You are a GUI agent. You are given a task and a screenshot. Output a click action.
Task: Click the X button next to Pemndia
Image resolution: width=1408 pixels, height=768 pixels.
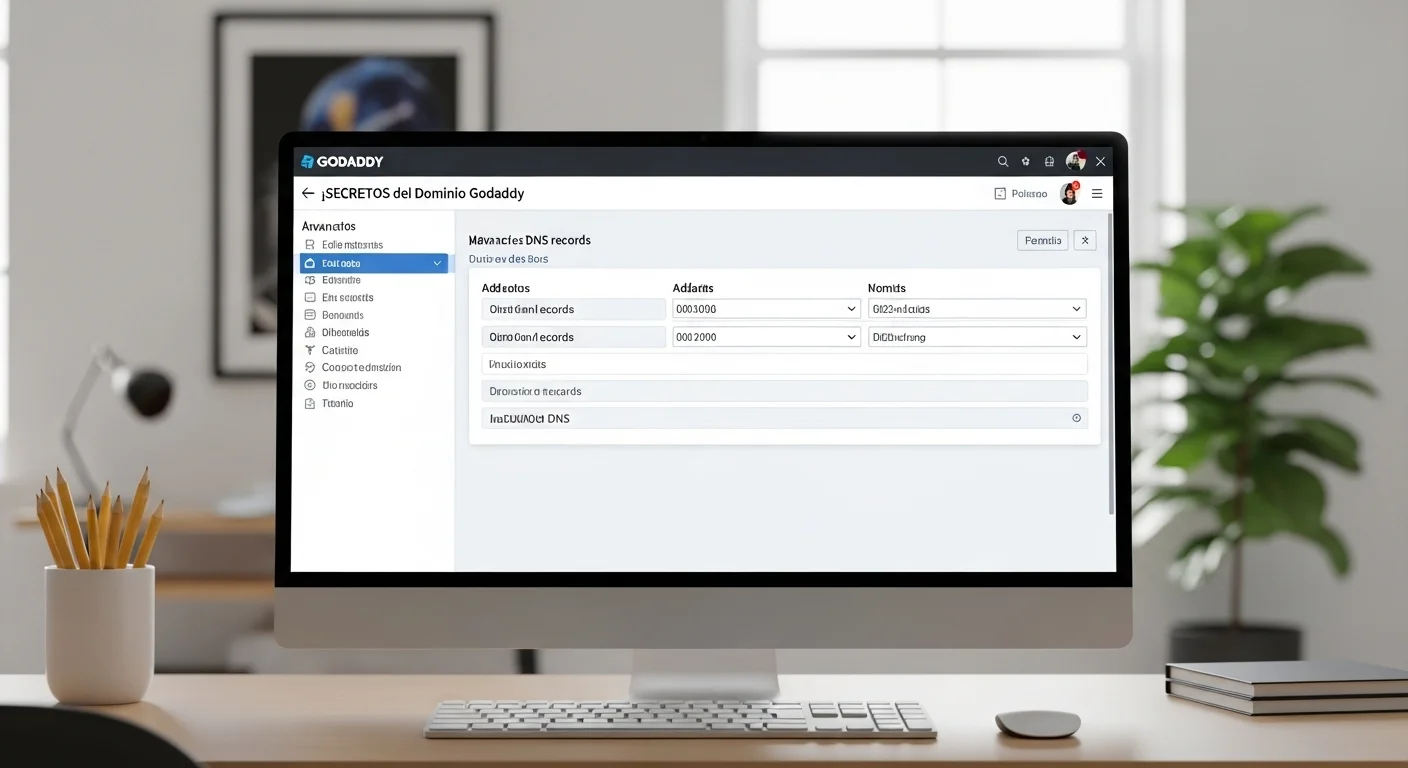(1085, 240)
